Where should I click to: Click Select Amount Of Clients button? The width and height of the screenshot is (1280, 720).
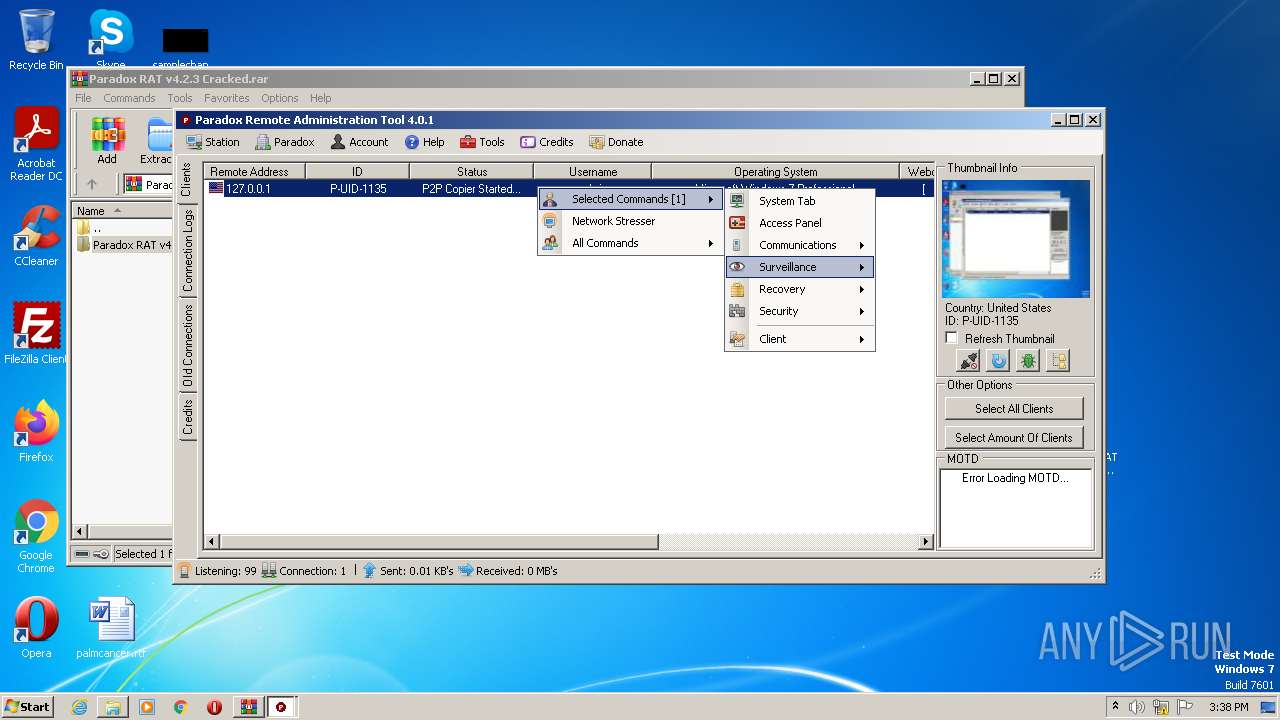point(1014,437)
